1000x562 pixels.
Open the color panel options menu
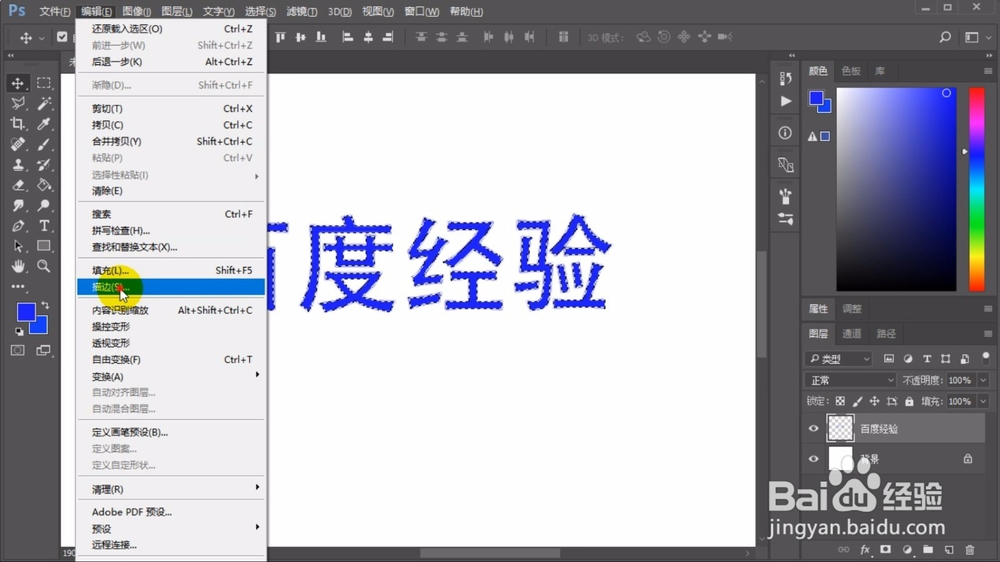(987, 71)
